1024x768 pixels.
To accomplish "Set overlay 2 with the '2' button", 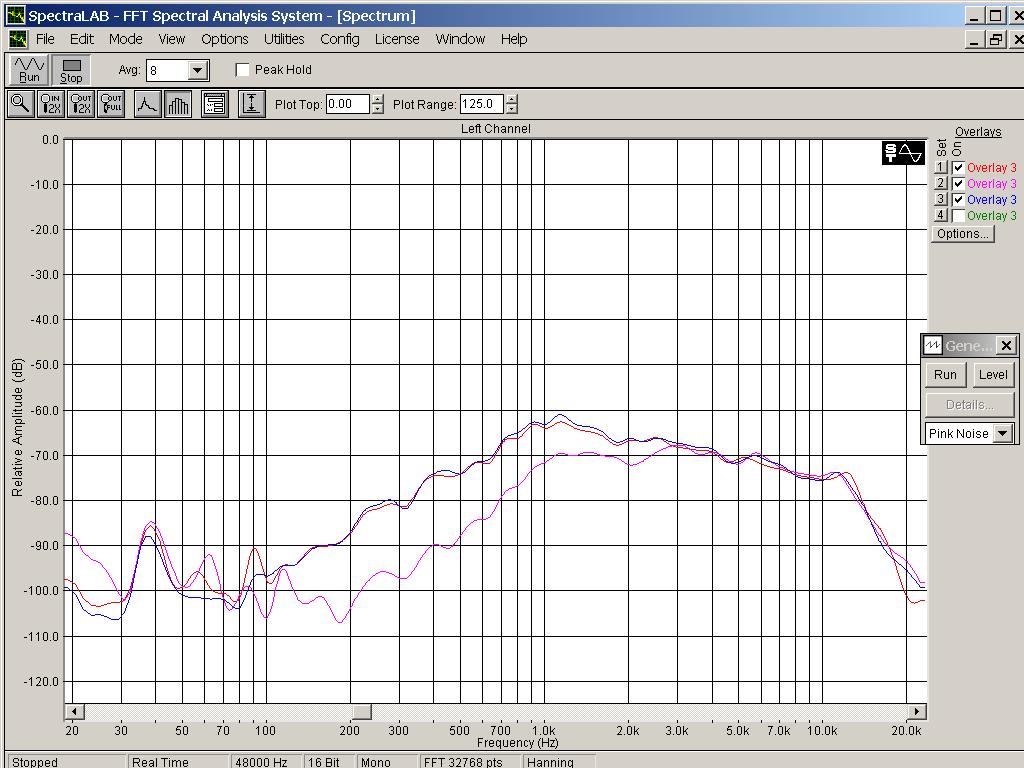I will [940, 184].
